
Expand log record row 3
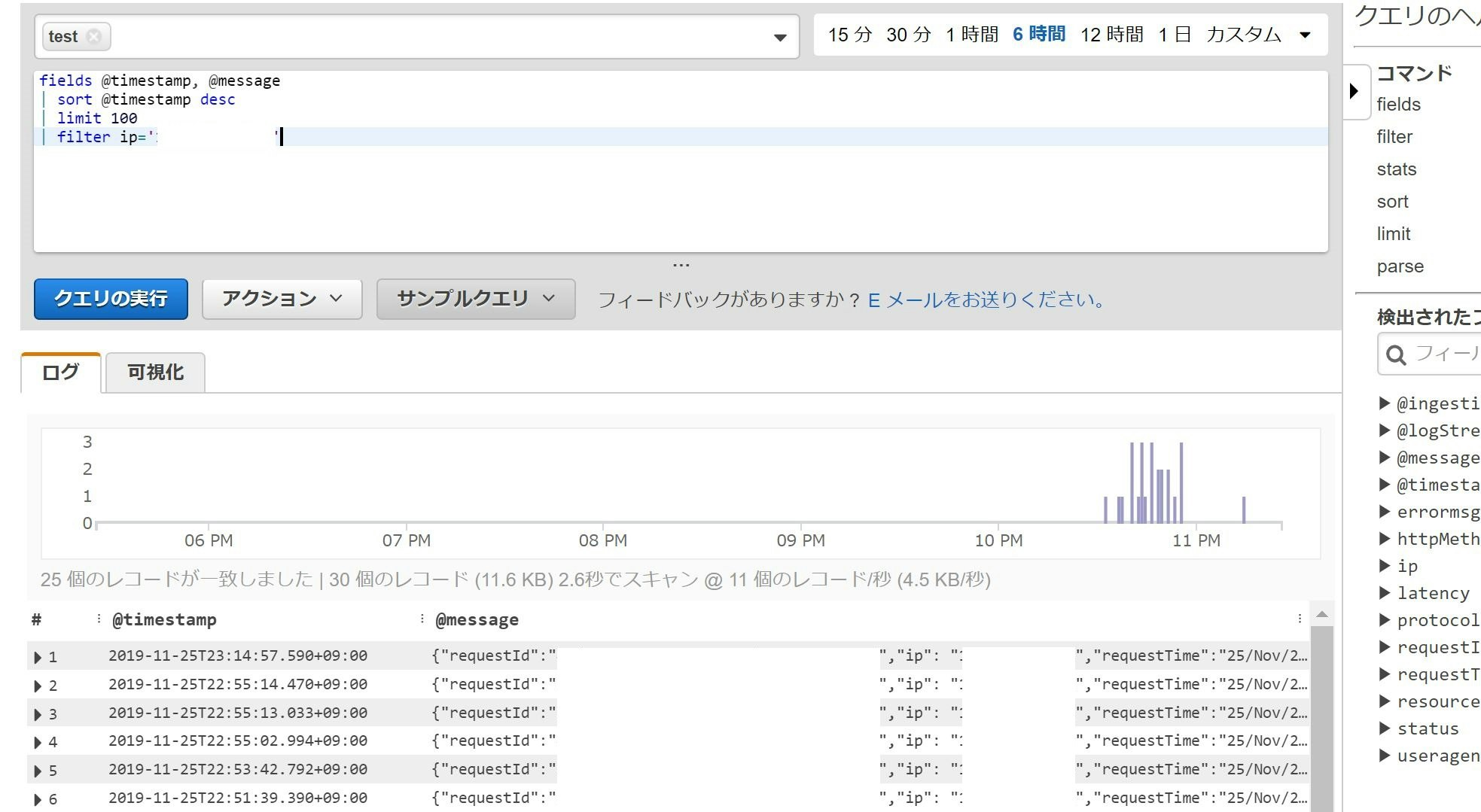click(38, 714)
